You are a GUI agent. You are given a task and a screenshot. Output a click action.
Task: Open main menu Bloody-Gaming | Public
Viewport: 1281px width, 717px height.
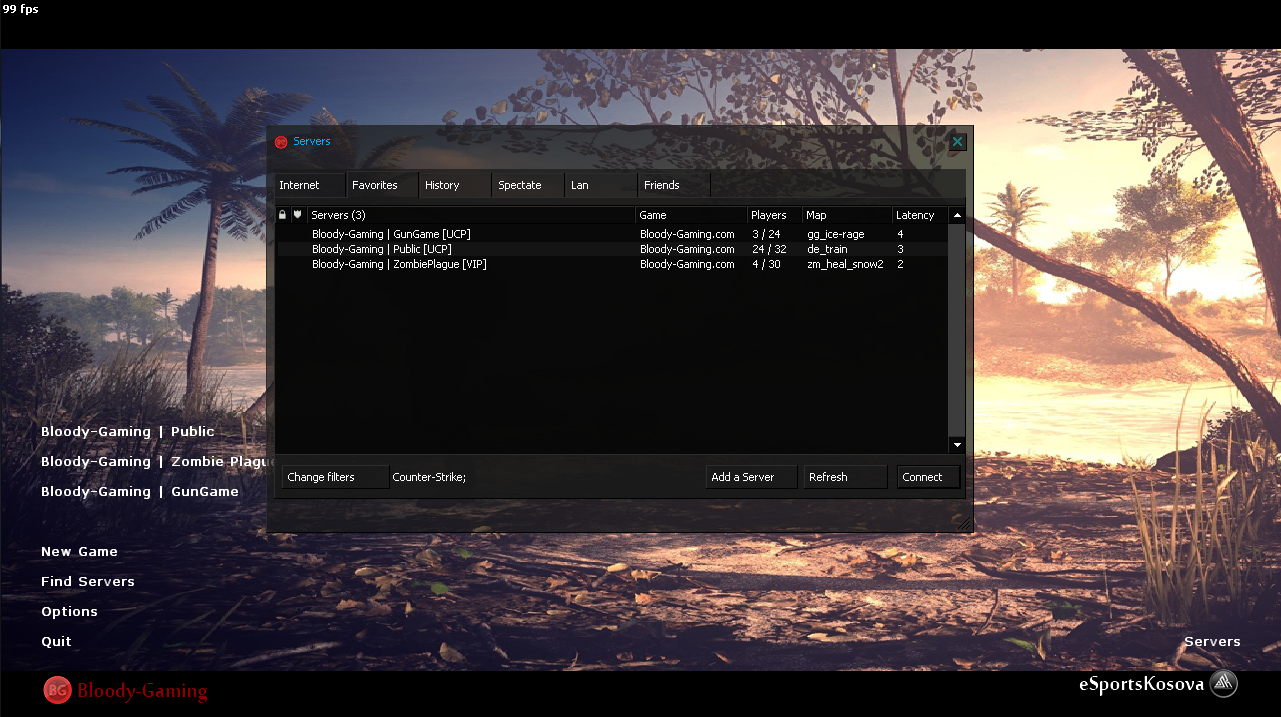[x=128, y=432]
